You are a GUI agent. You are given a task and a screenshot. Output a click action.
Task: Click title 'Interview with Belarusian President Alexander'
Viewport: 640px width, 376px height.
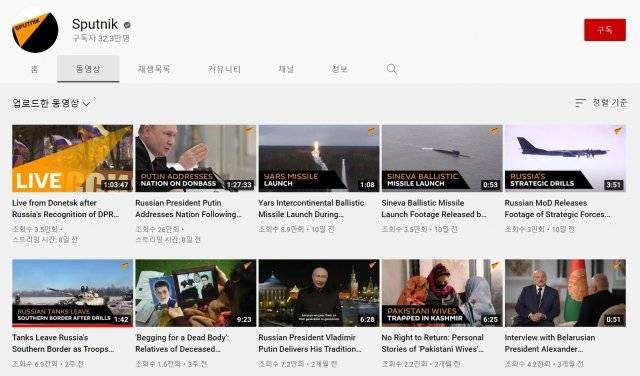[550, 343]
